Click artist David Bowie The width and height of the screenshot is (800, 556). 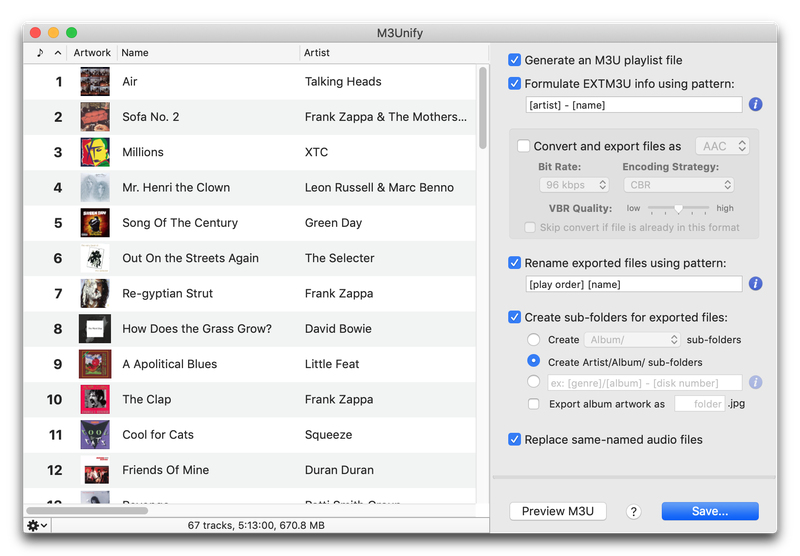[338, 328]
